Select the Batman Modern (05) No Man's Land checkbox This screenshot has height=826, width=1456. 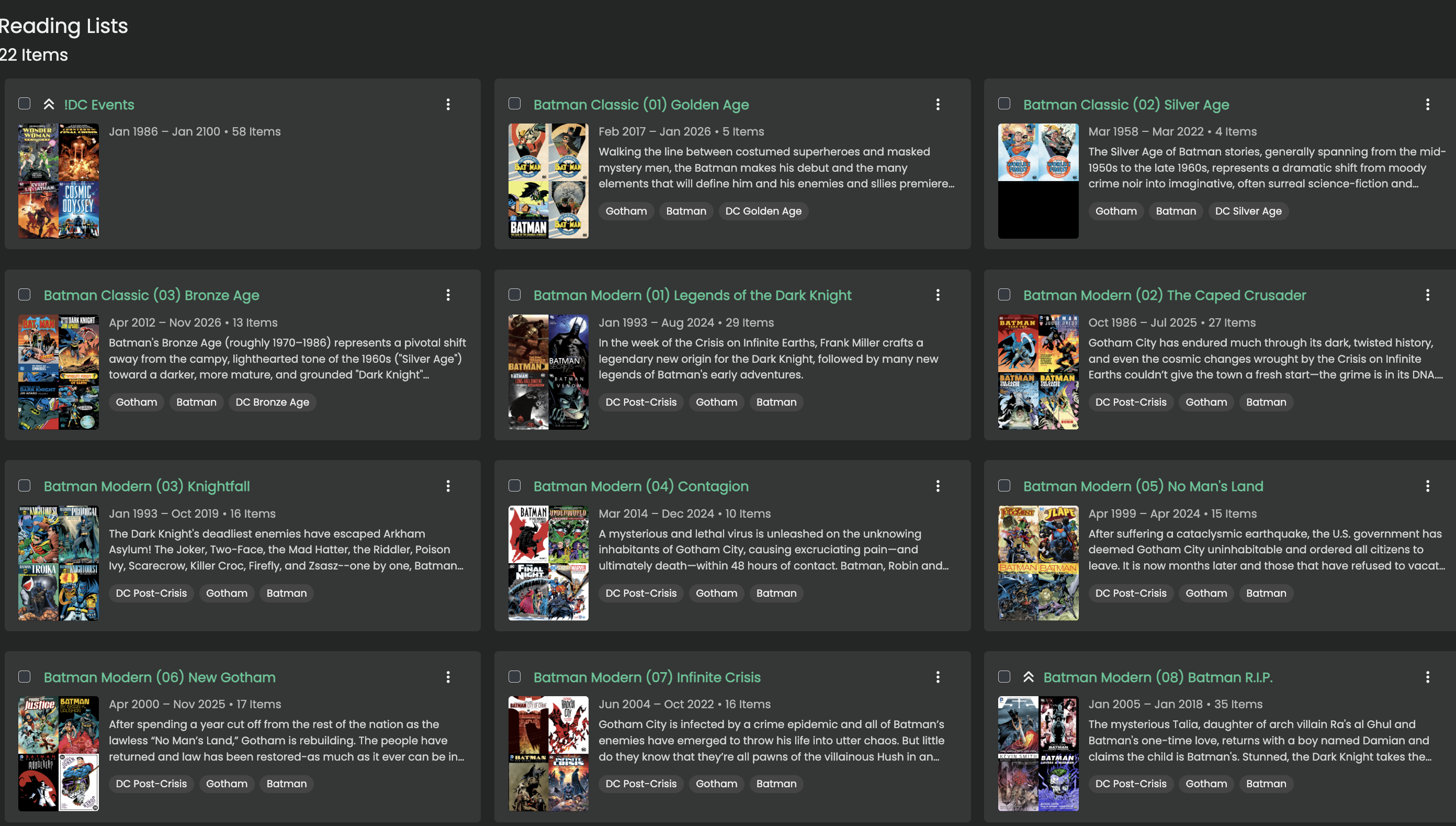click(1004, 486)
